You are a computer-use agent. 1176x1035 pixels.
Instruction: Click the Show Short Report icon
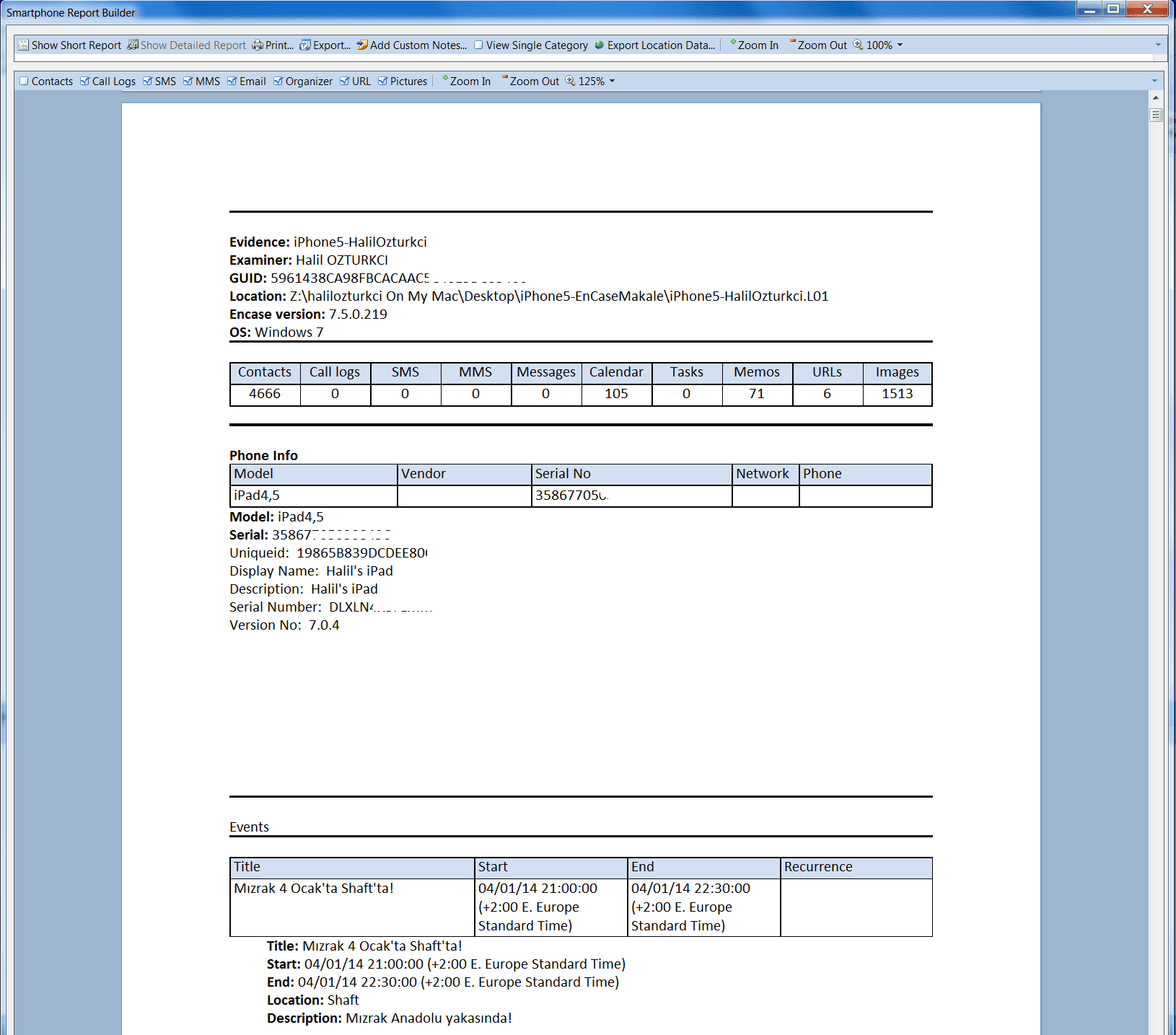[24, 45]
